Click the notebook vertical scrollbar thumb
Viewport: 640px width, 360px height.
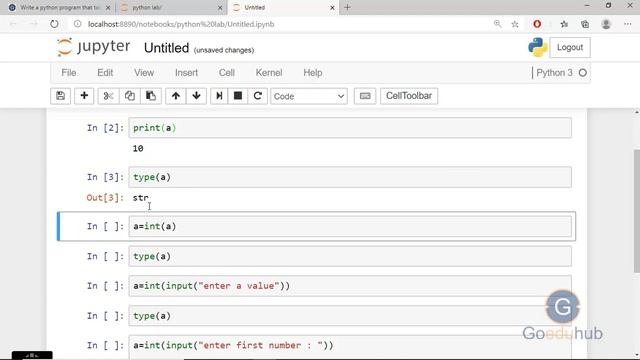tap(637, 211)
